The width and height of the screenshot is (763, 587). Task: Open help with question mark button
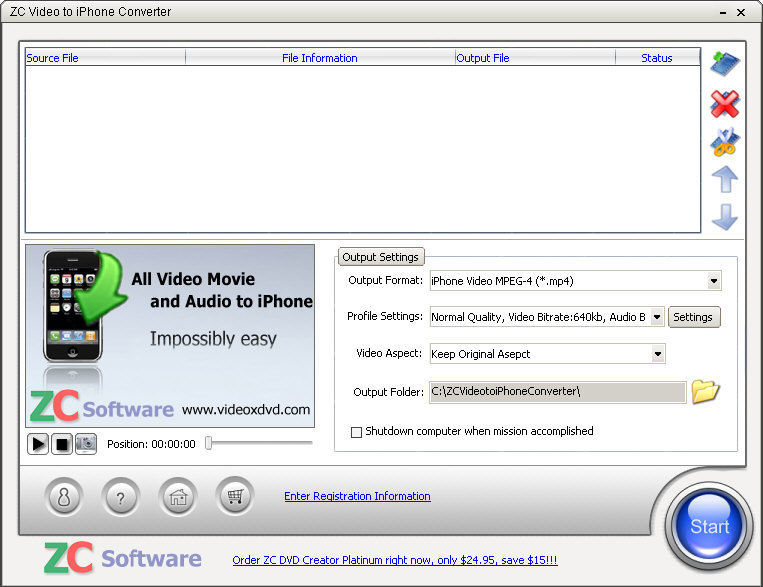(120, 497)
